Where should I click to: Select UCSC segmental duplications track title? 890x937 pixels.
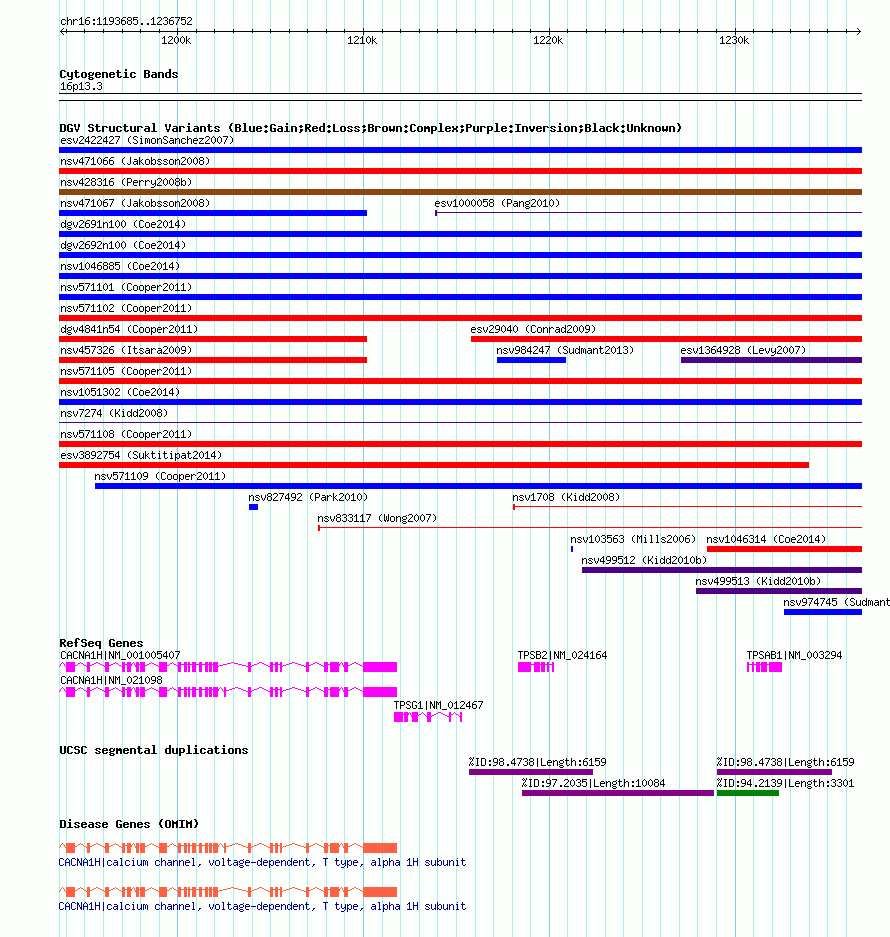(x=154, y=750)
